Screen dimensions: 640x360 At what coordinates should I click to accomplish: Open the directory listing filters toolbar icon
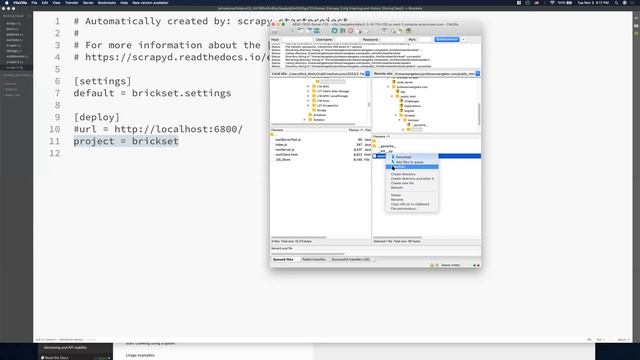click(x=384, y=31)
